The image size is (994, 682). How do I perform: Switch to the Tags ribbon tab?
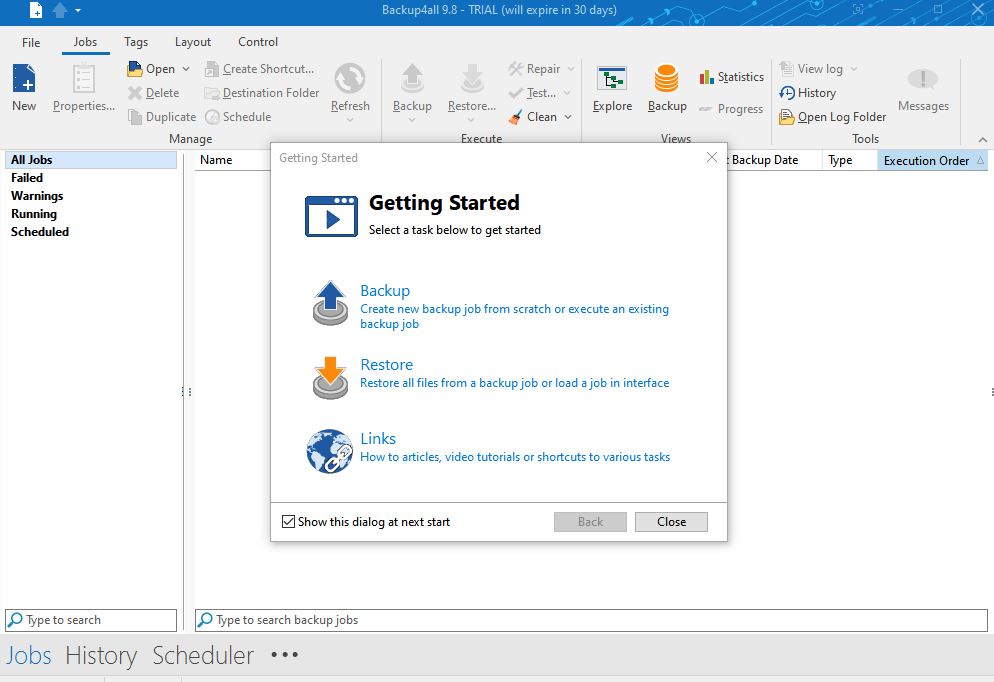(x=136, y=42)
